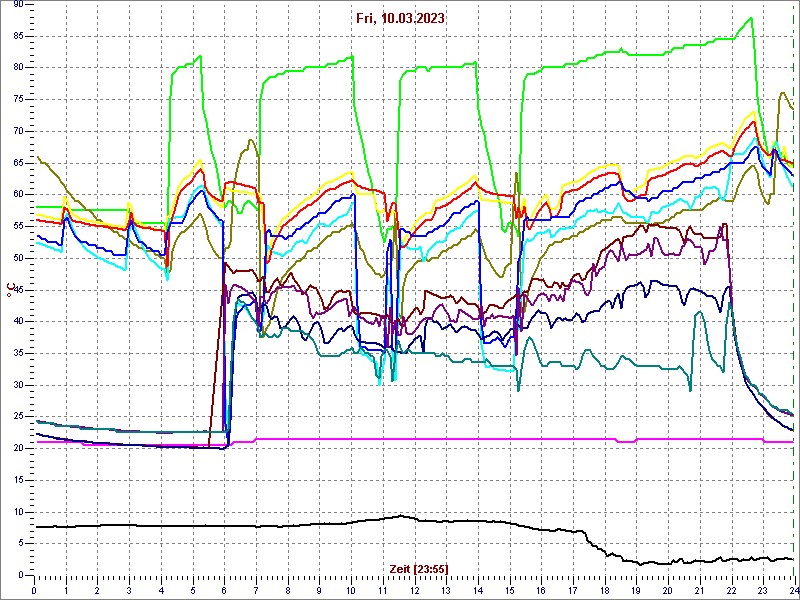This screenshot has width=800, height=600.
Task: Click the date title Fri, 10.03.2023
Action: [401, 18]
